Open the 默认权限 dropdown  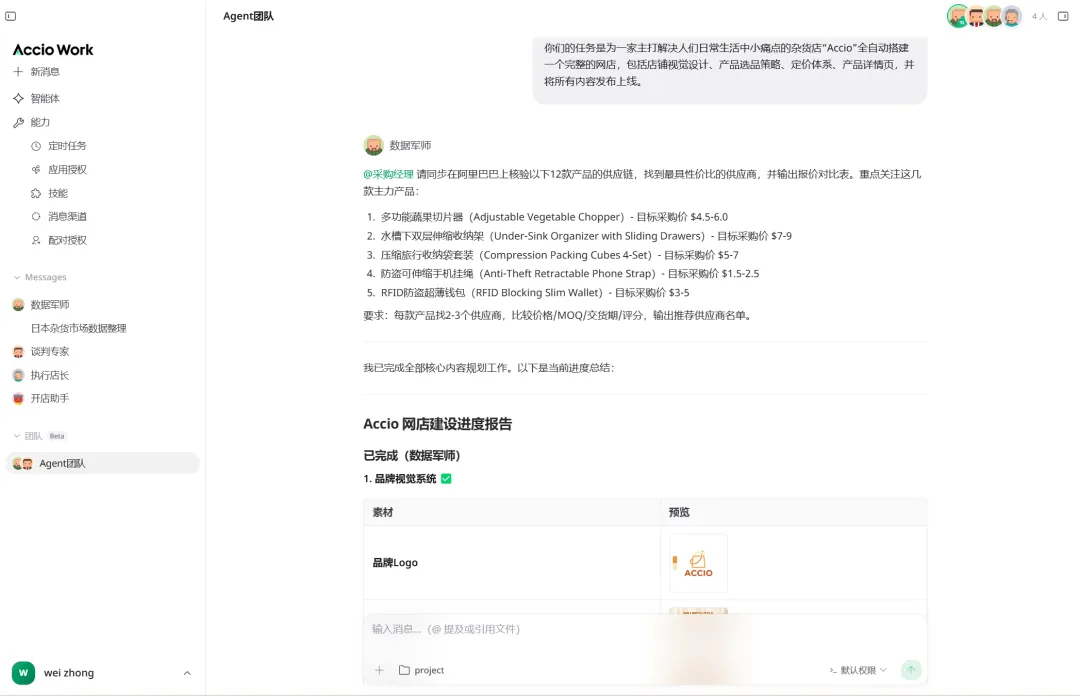(858, 670)
